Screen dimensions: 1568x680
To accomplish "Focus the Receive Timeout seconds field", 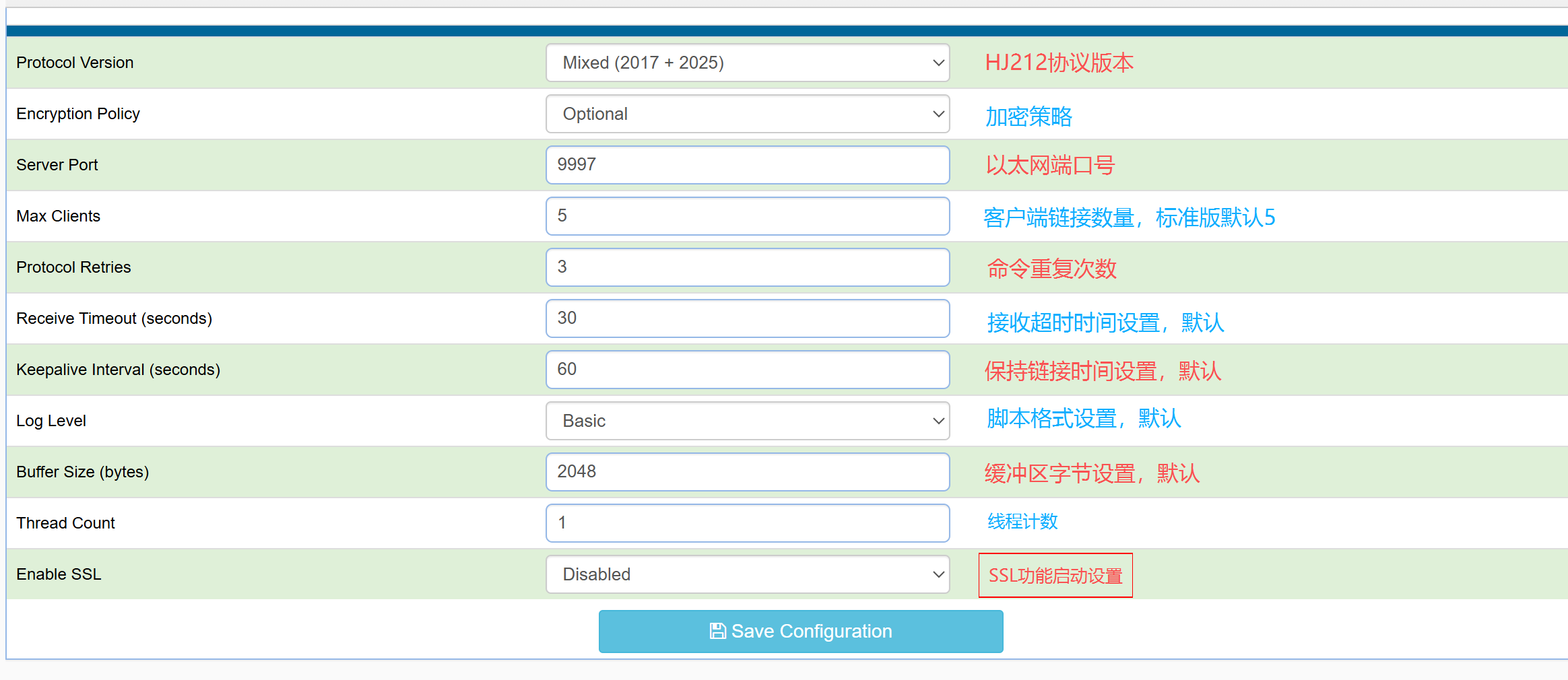I will point(748,318).
